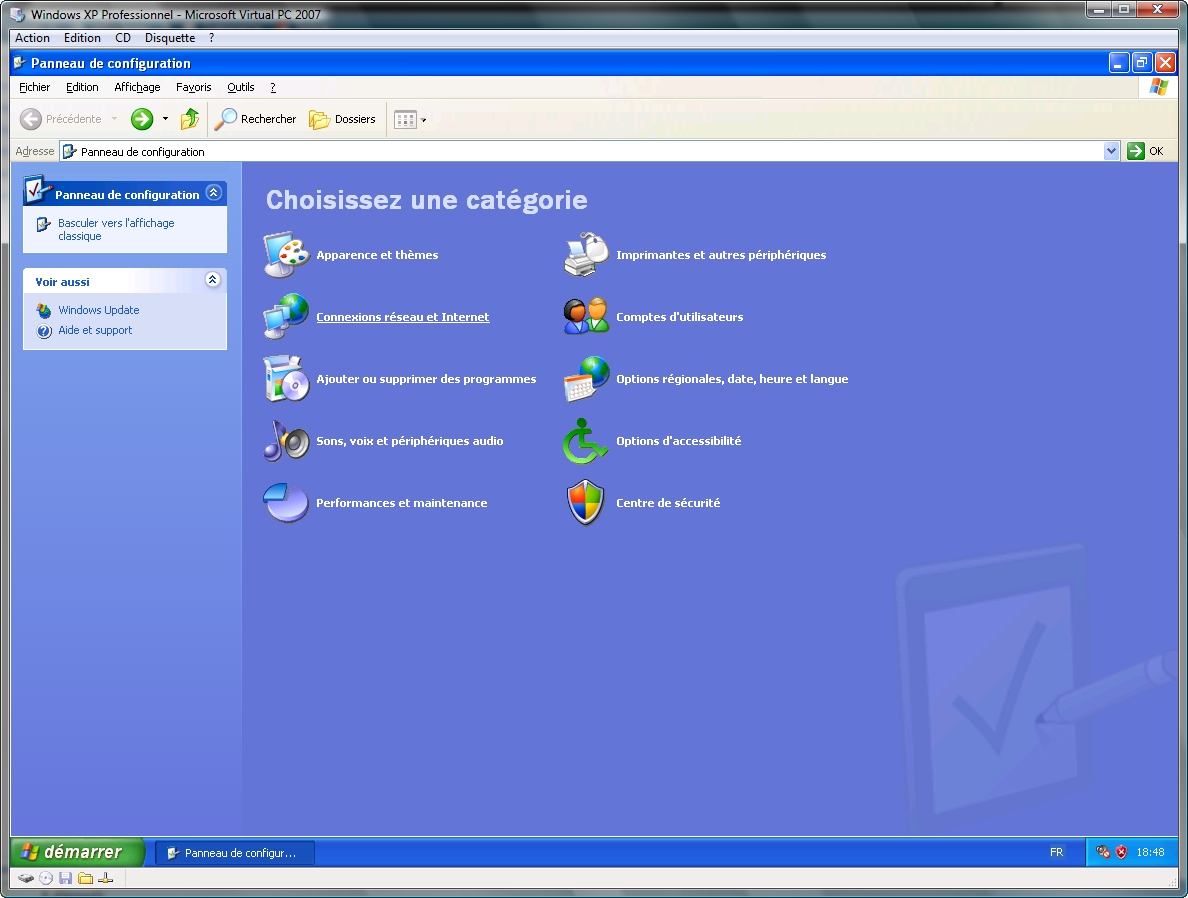This screenshot has height=898, width=1188.
Task: Click the floppy disk icon in Virtual PC status bar
Action: pos(66,878)
